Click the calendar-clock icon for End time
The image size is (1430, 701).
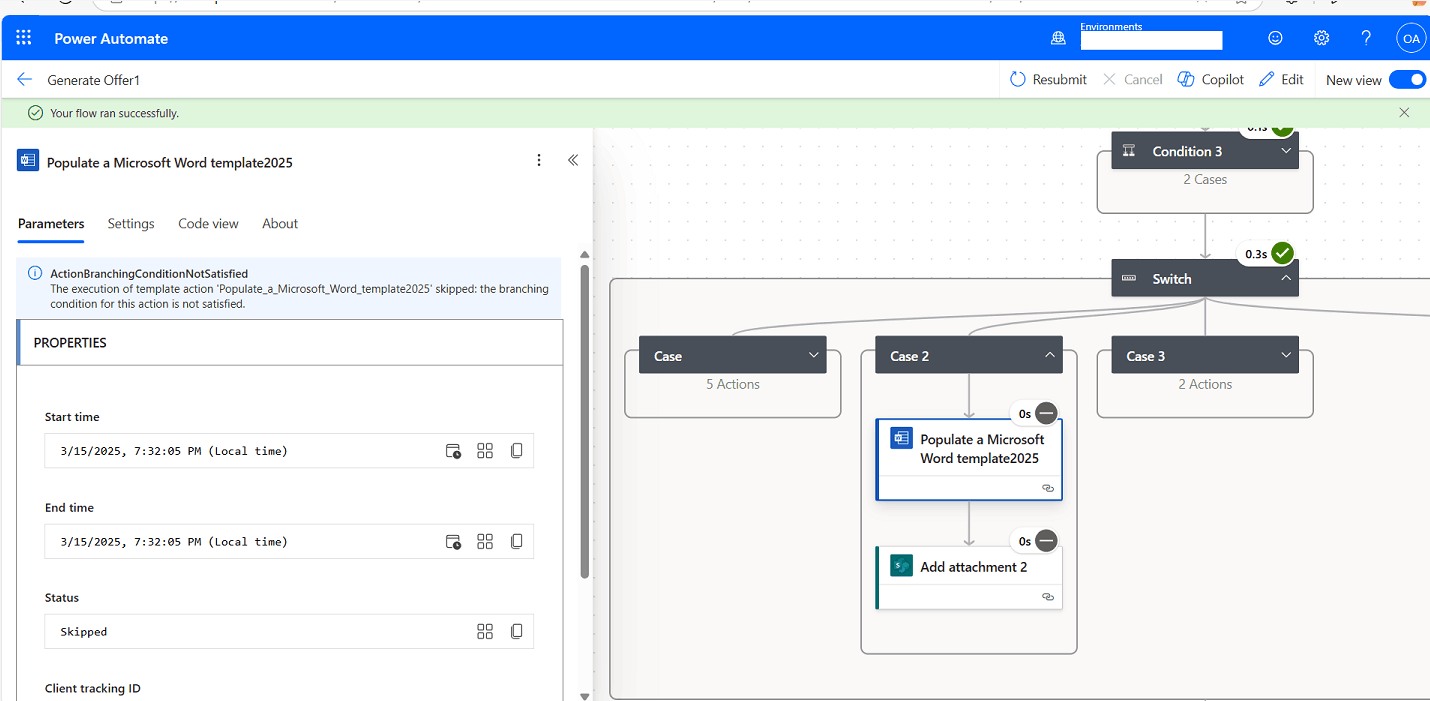tap(454, 541)
